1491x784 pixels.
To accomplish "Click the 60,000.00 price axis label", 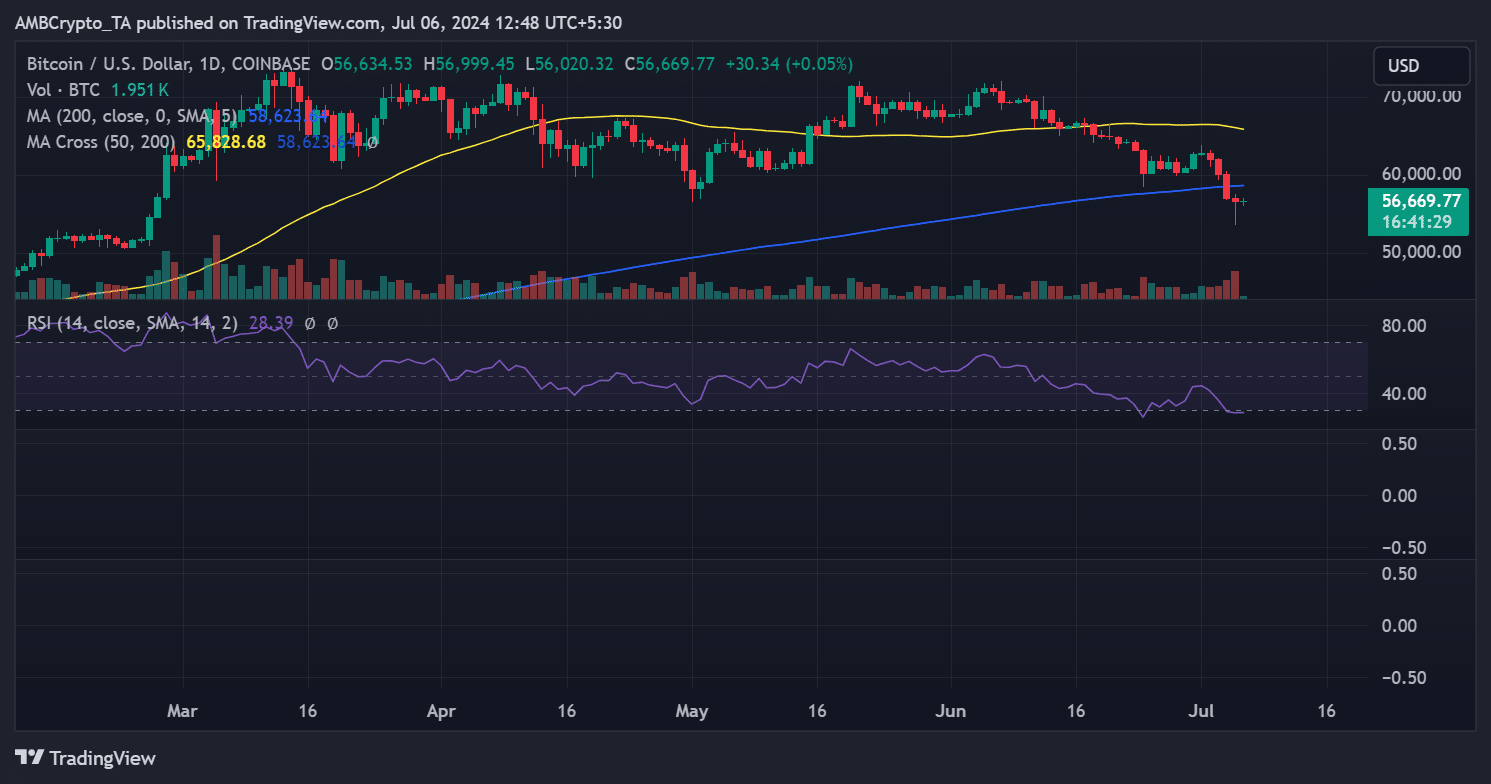I will click(x=1420, y=174).
